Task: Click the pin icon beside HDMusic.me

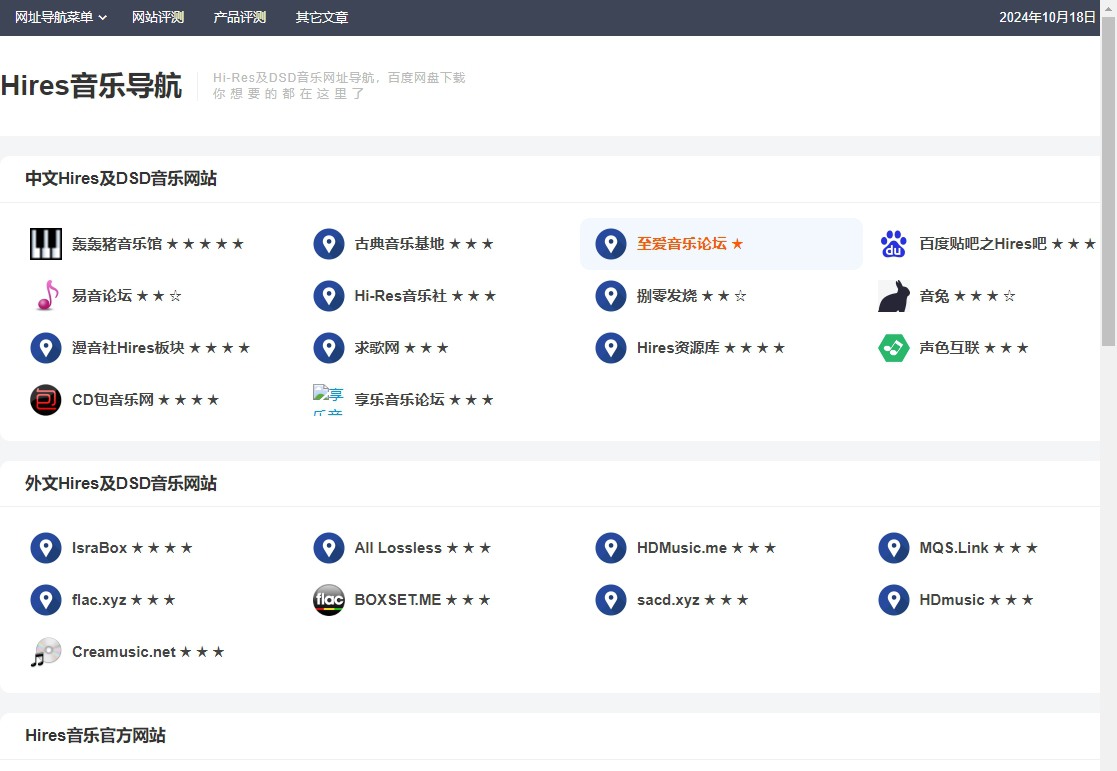Action: (611, 548)
